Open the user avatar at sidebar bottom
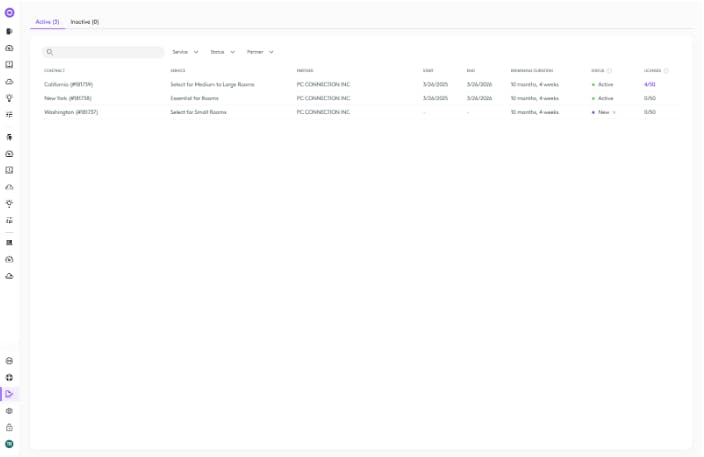Screen dimensions: 704x457 pos(9,444)
